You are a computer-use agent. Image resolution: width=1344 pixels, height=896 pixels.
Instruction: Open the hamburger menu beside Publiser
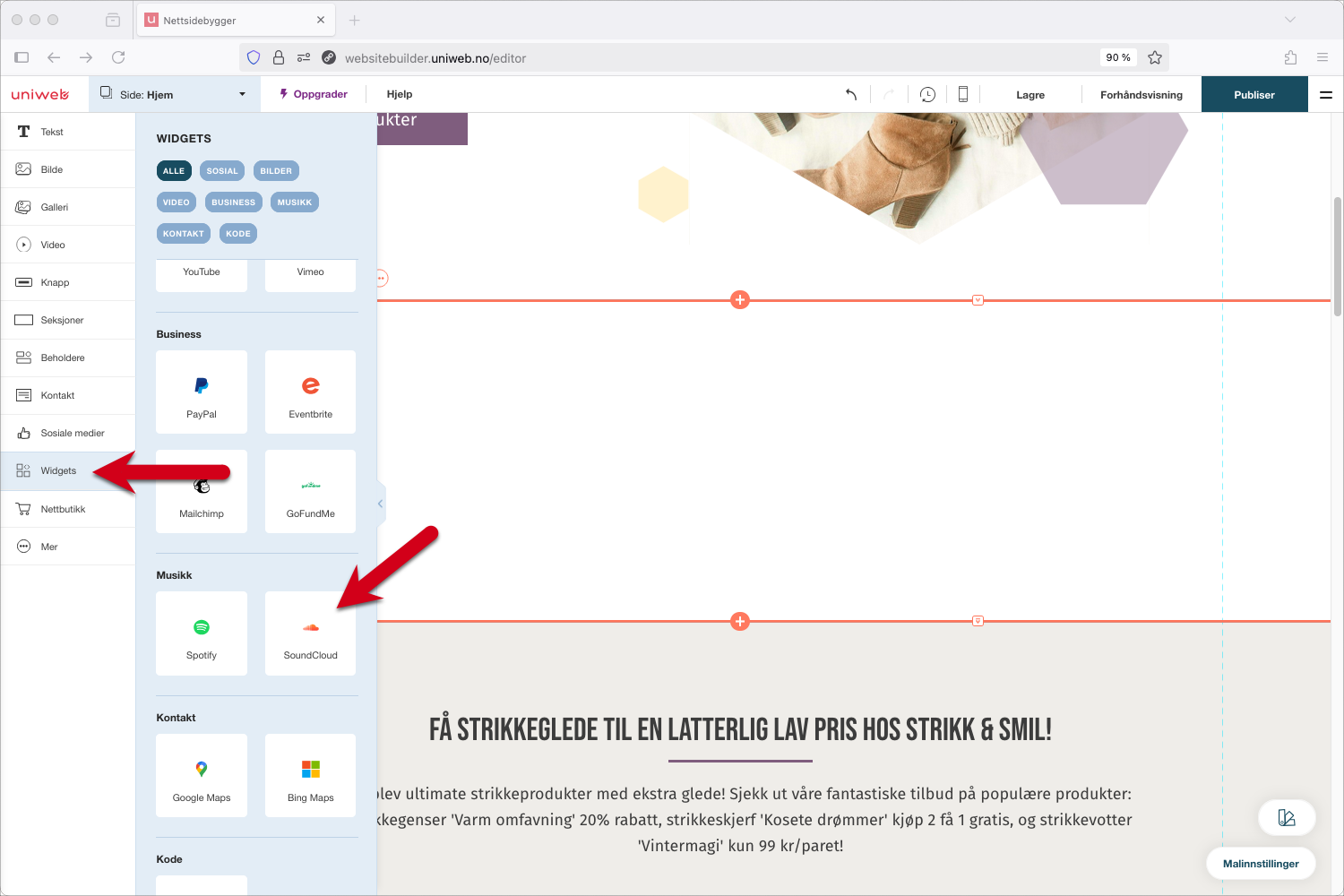click(x=1326, y=94)
